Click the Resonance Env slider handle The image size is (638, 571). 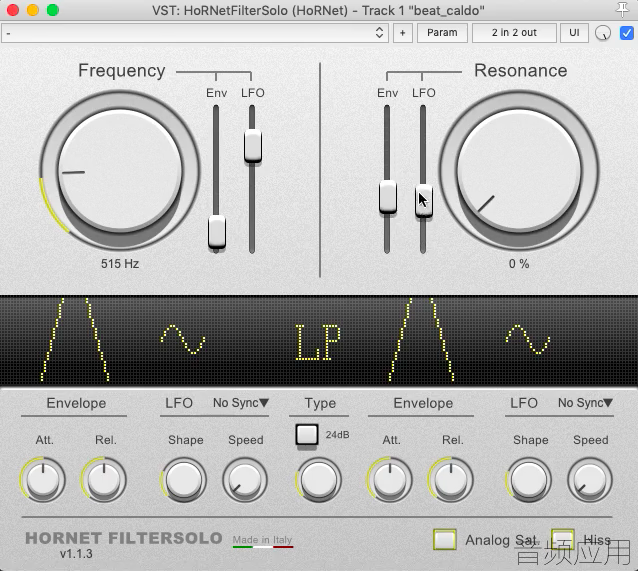(x=388, y=197)
